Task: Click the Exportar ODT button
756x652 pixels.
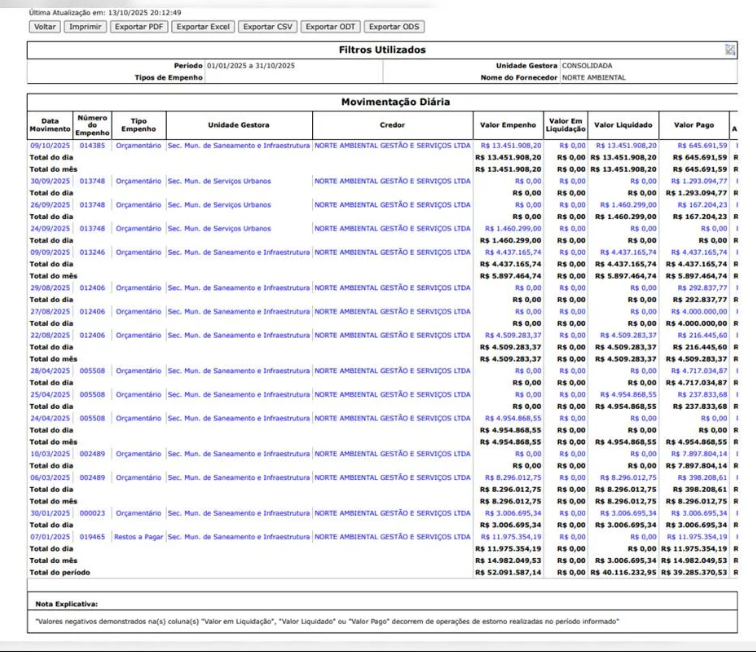Action: click(x=332, y=26)
